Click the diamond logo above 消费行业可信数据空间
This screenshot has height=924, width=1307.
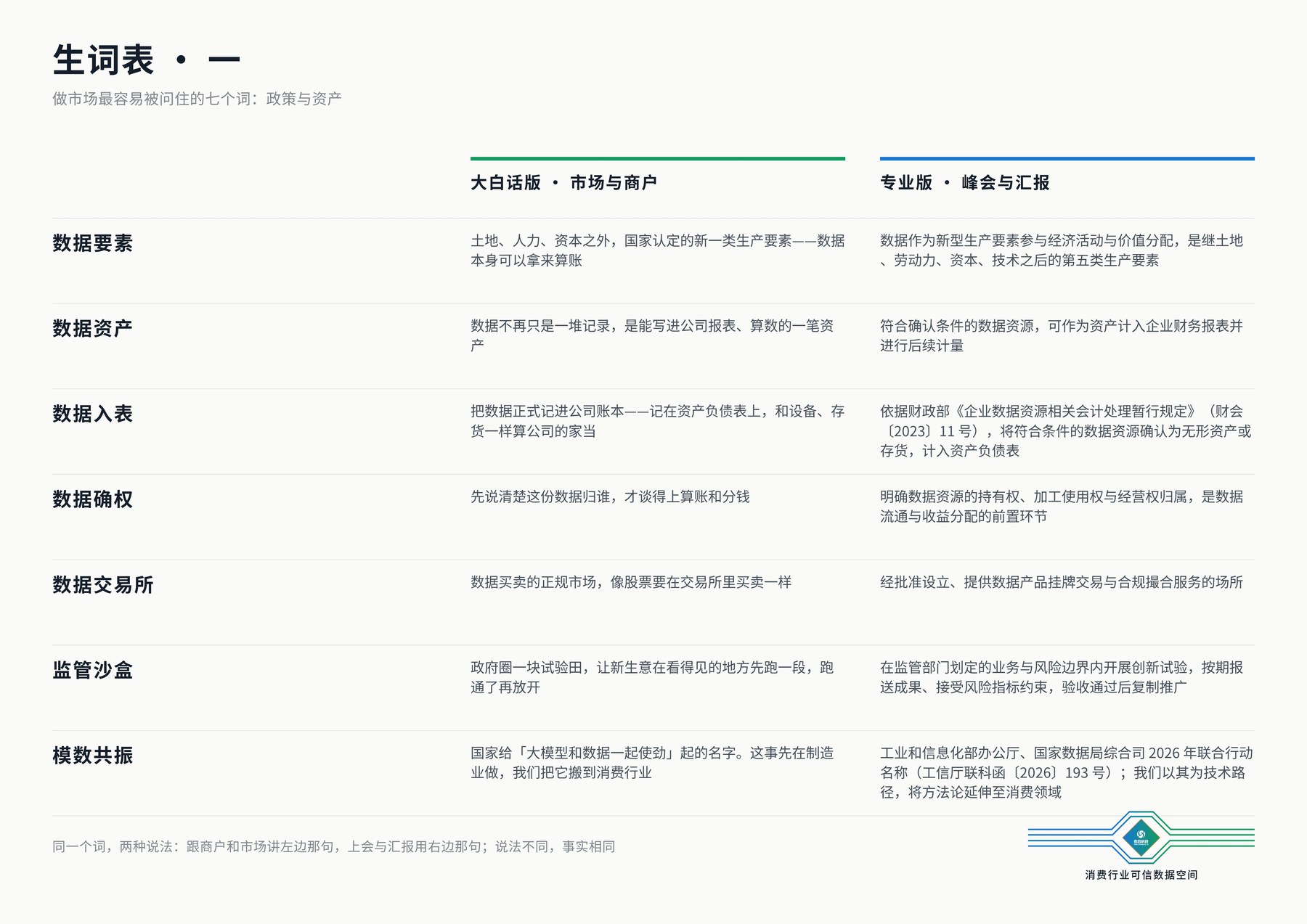pyautogui.click(x=1141, y=838)
